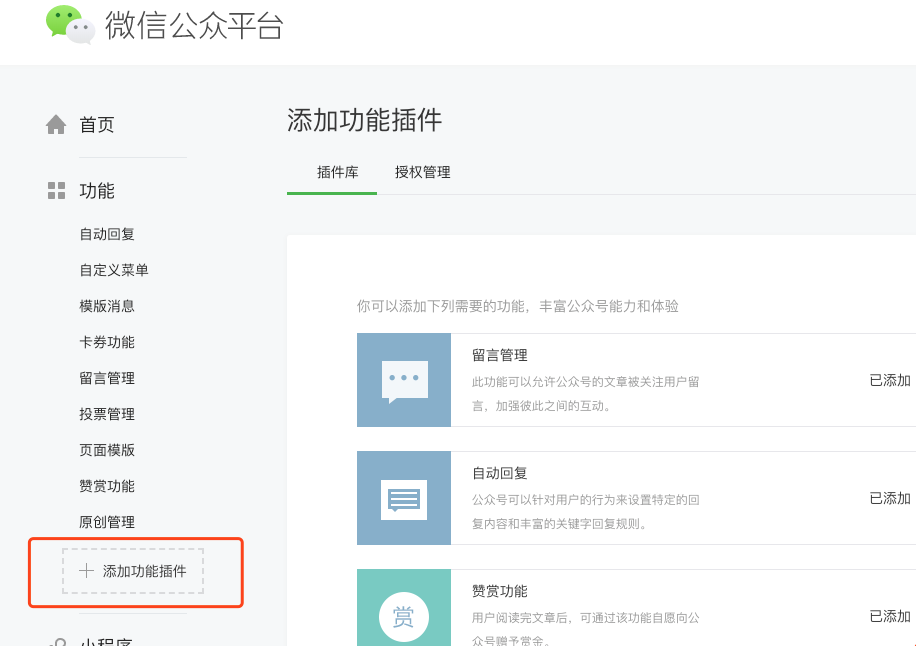The width and height of the screenshot is (916, 646).
Task: Click the 留言管理 plugin description text
Action: (585, 394)
